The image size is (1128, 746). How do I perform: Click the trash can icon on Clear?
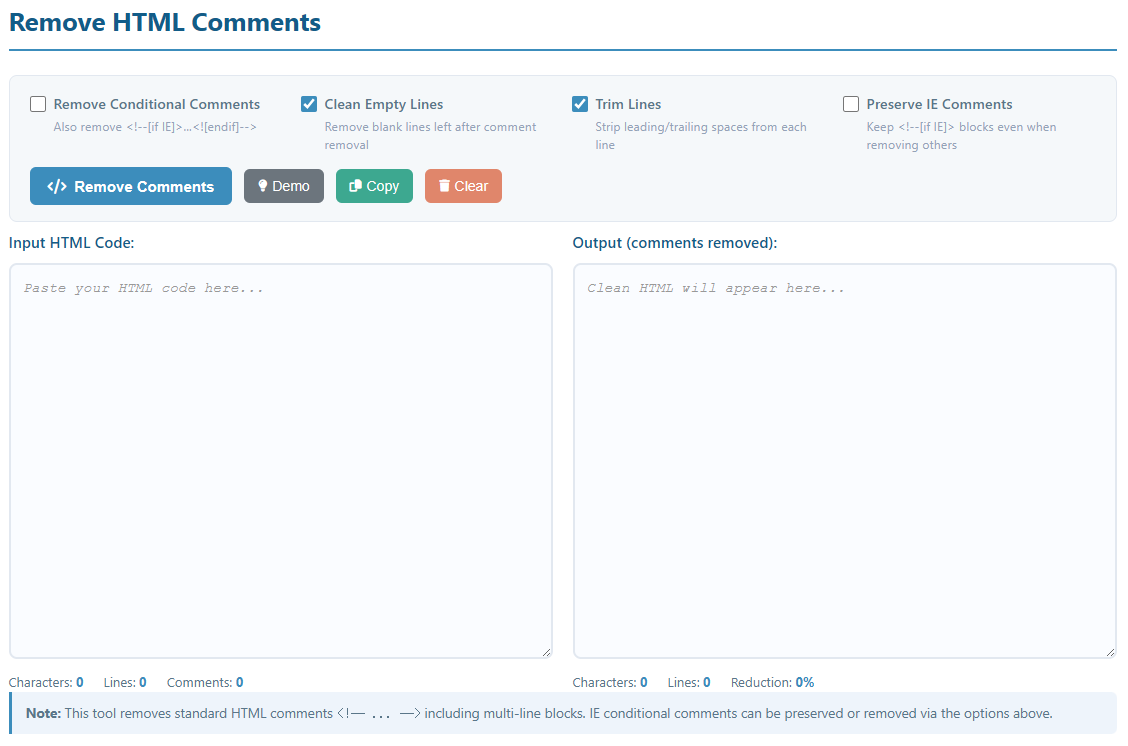click(x=444, y=186)
